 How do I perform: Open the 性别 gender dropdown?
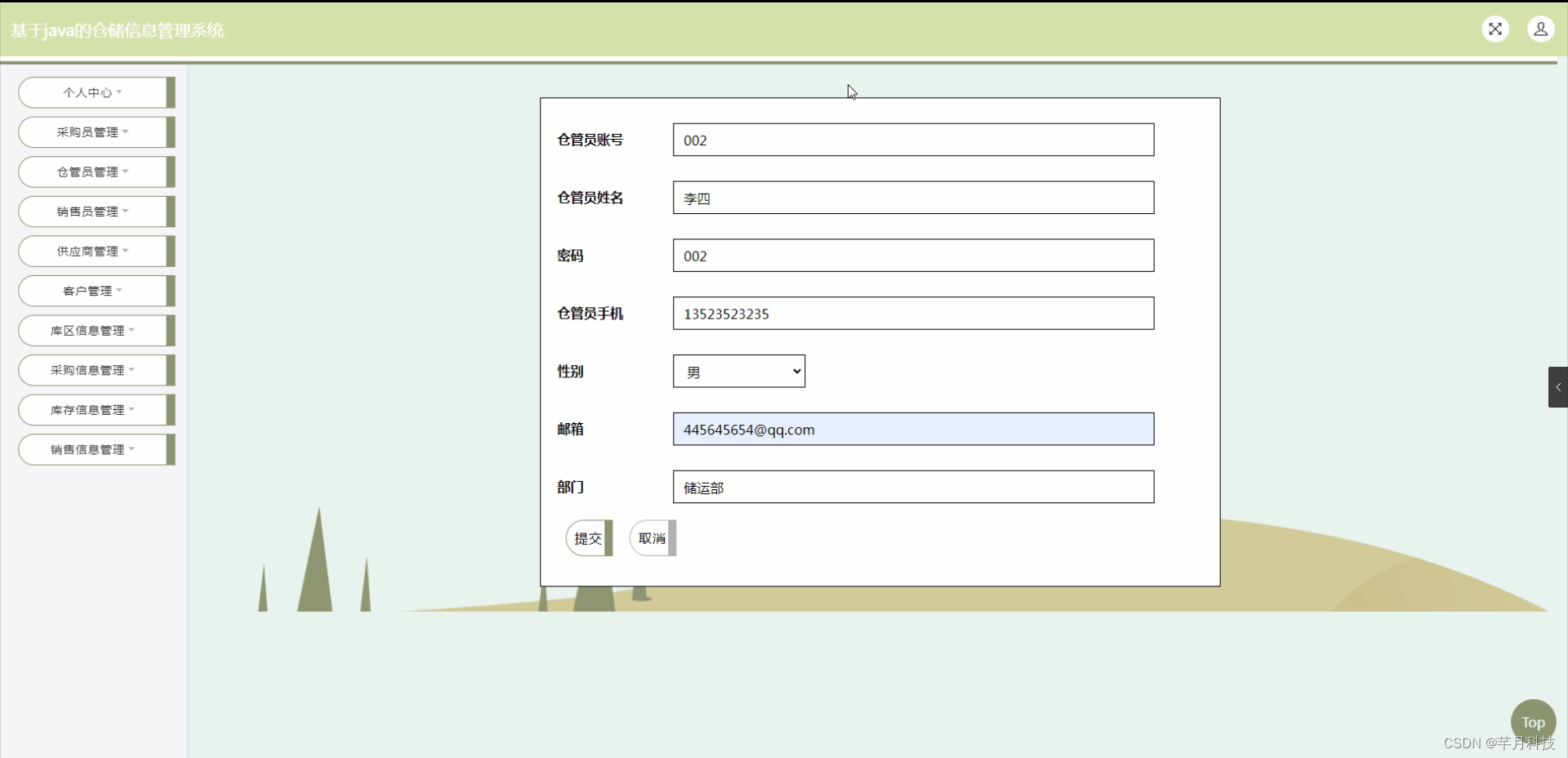pyautogui.click(x=737, y=371)
